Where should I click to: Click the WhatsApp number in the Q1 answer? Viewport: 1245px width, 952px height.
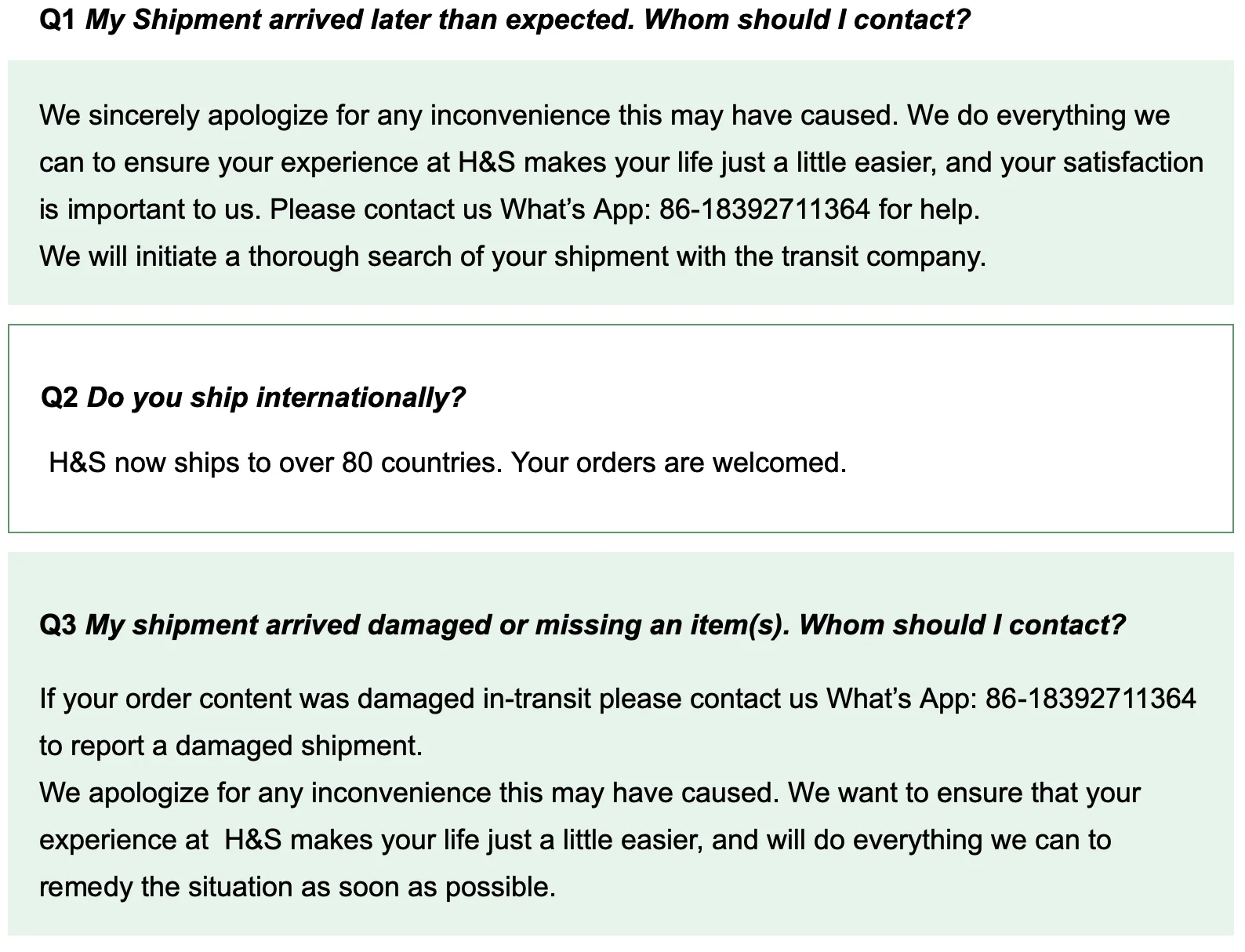tap(764, 209)
